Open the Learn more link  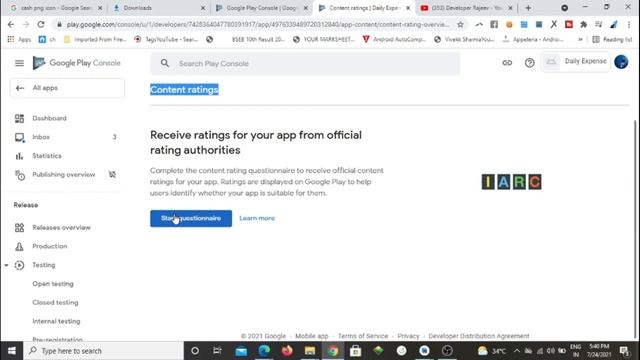coord(257,218)
